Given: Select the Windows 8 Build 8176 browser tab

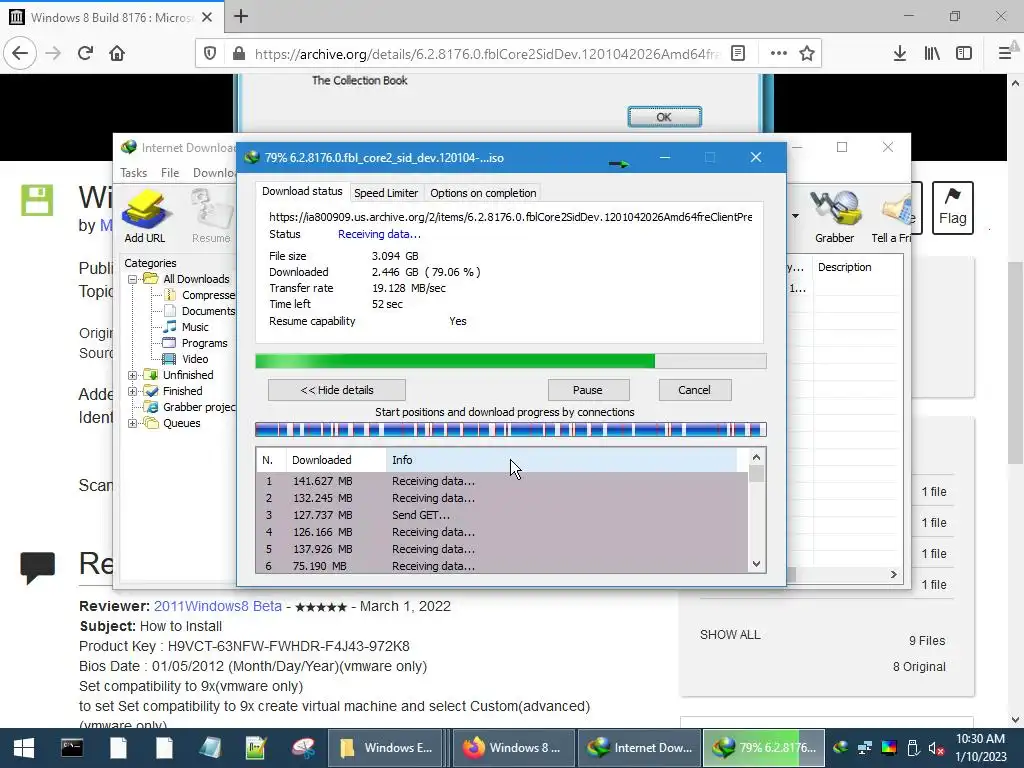Looking at the screenshot, I should [111, 17].
